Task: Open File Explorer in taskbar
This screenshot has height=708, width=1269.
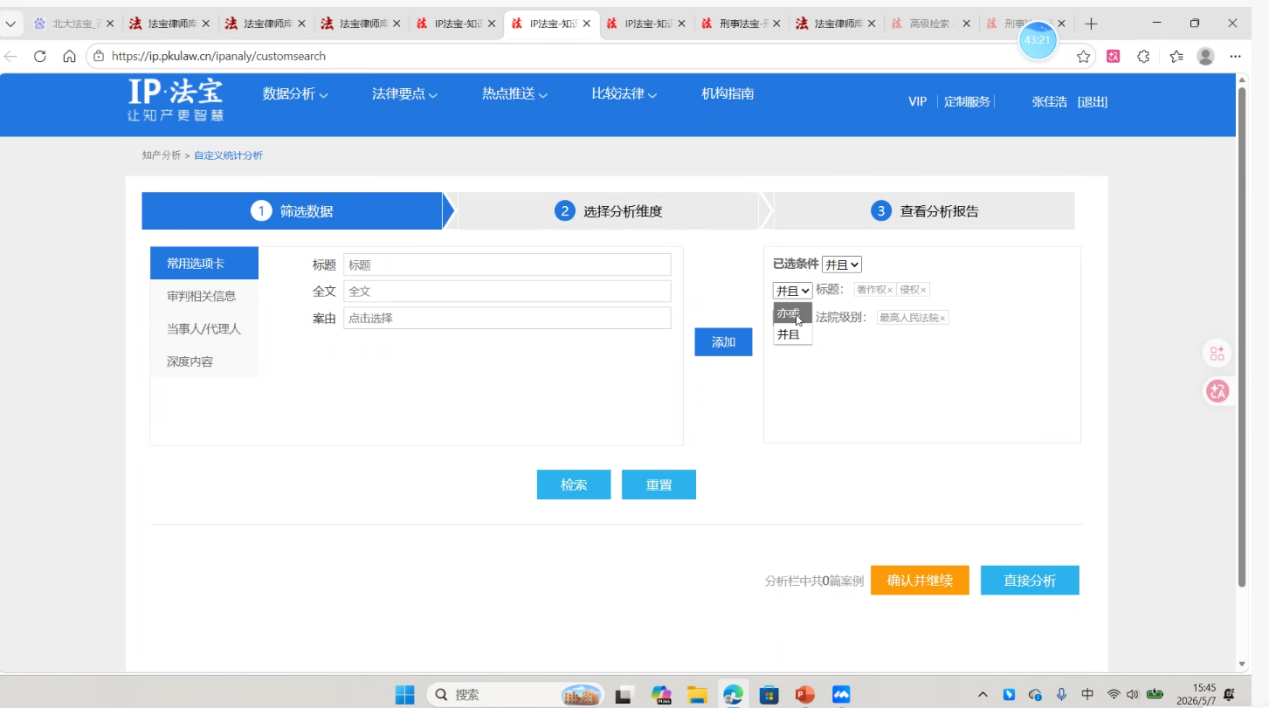Action: tap(697, 694)
